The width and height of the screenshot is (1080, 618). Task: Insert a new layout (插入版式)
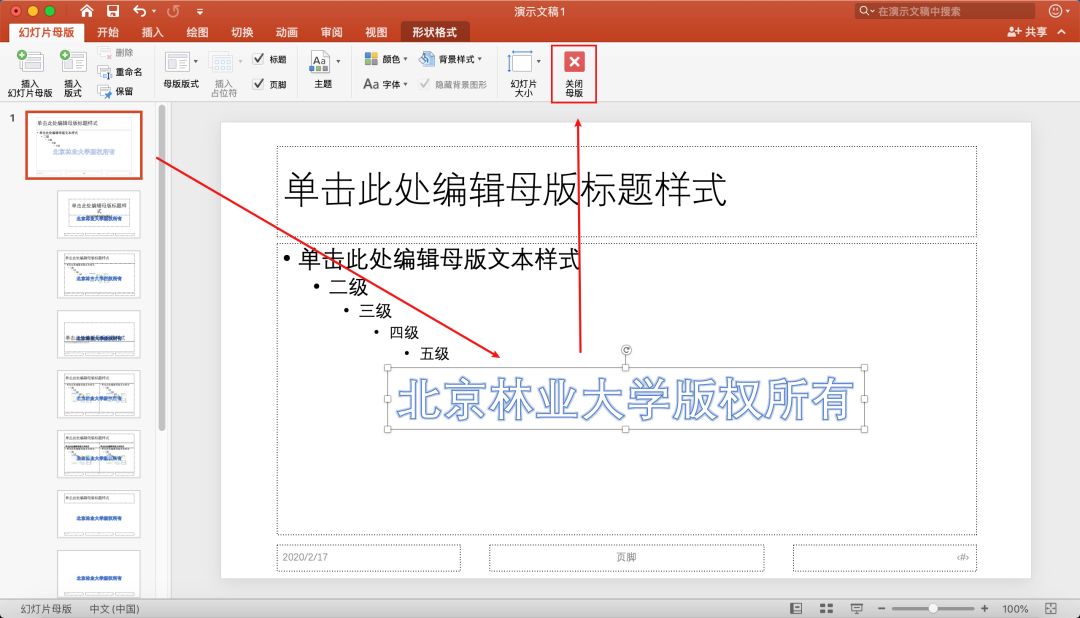[x=72, y=73]
